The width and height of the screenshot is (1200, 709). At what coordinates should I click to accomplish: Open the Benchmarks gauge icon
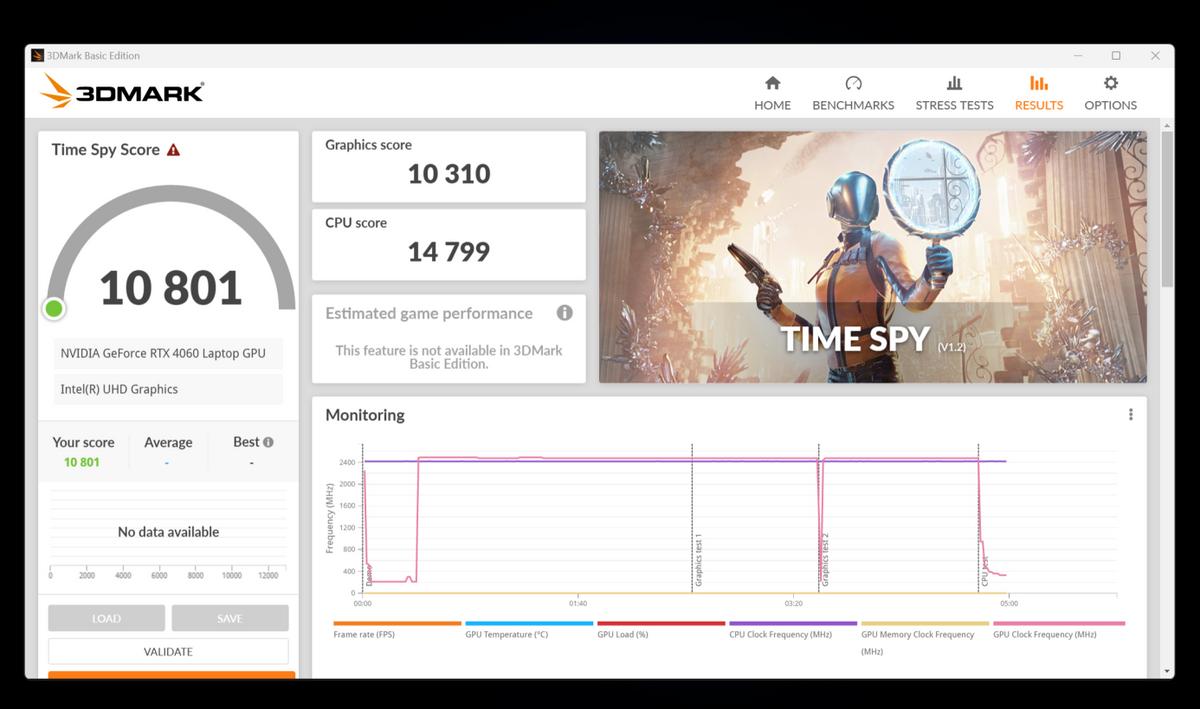click(x=853, y=84)
